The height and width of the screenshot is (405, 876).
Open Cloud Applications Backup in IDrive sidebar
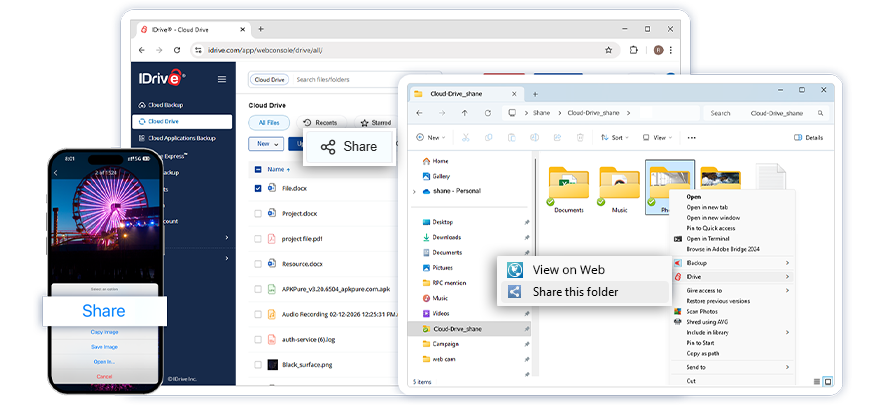(x=177, y=138)
